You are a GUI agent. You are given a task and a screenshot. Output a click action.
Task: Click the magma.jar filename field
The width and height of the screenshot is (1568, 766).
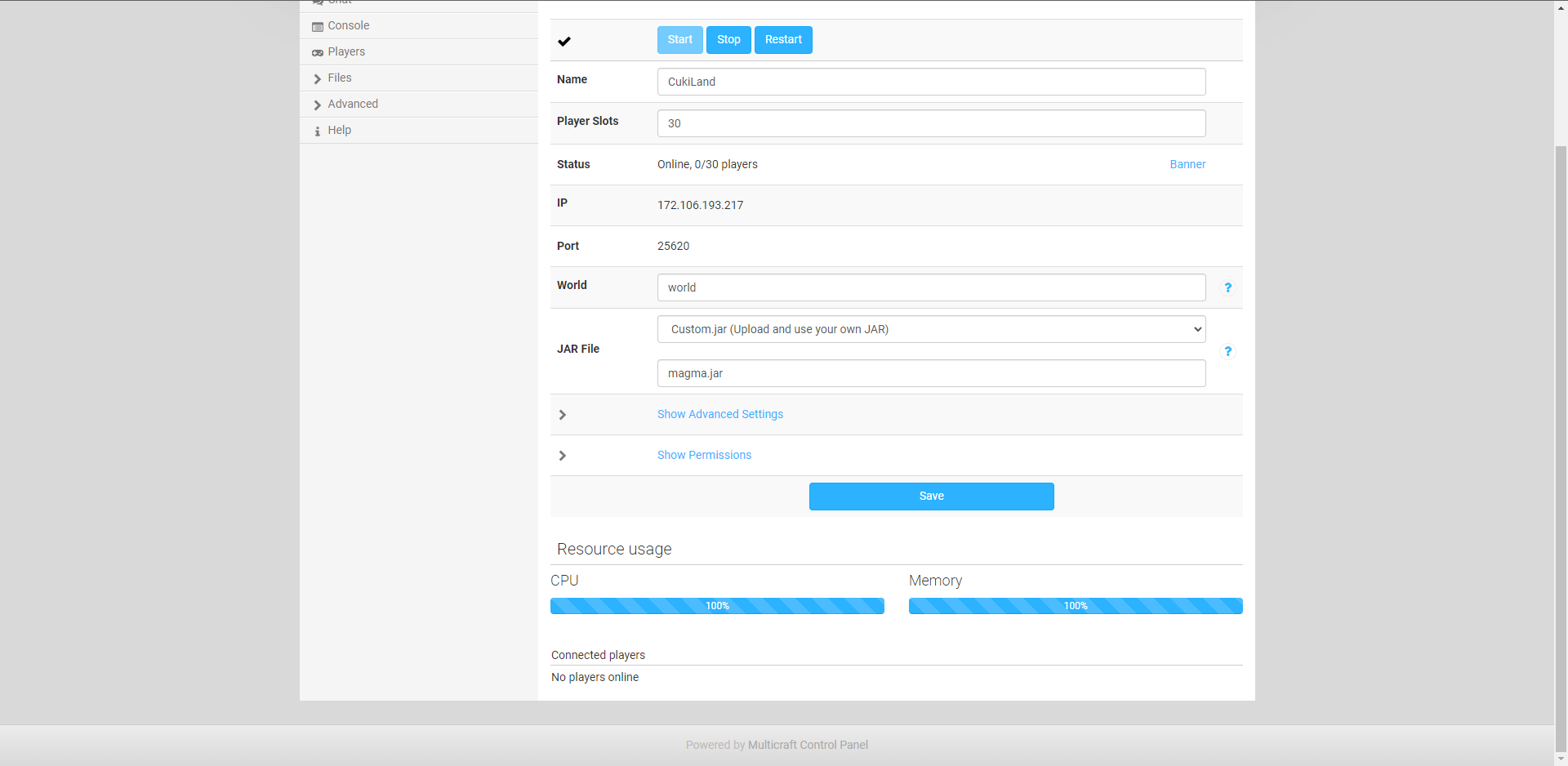(931, 373)
